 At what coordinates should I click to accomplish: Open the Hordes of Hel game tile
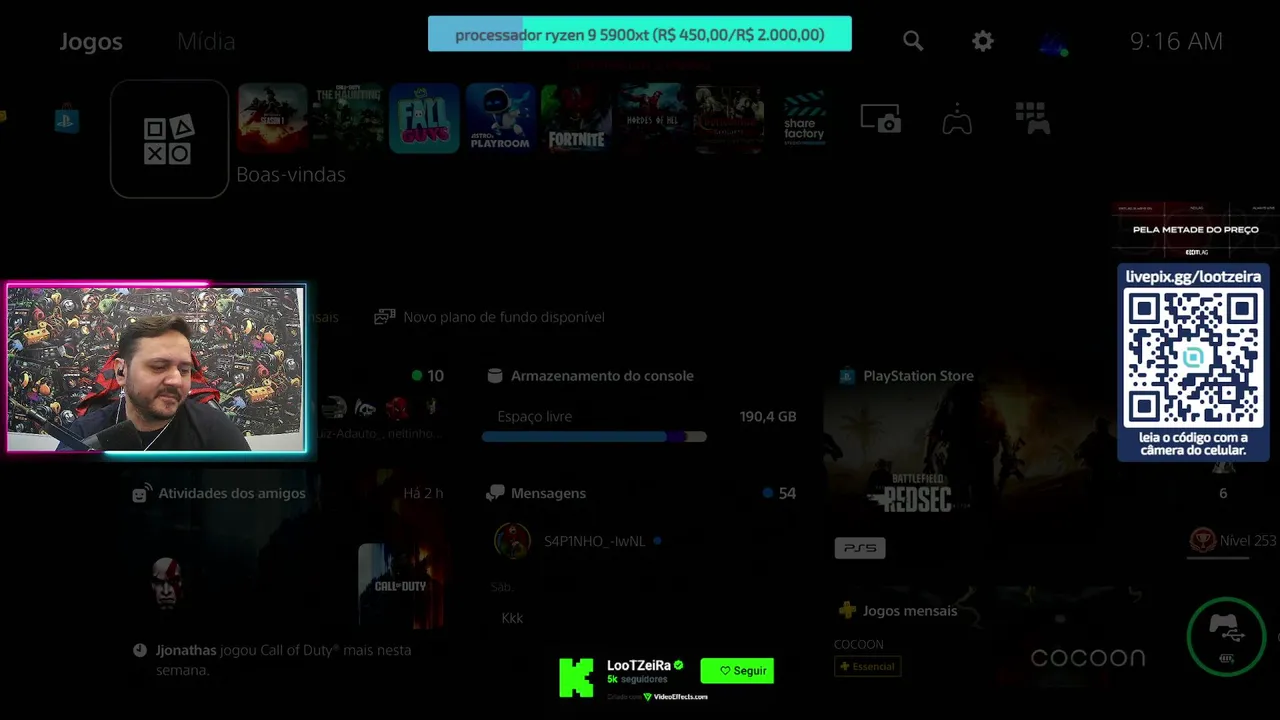click(x=652, y=118)
